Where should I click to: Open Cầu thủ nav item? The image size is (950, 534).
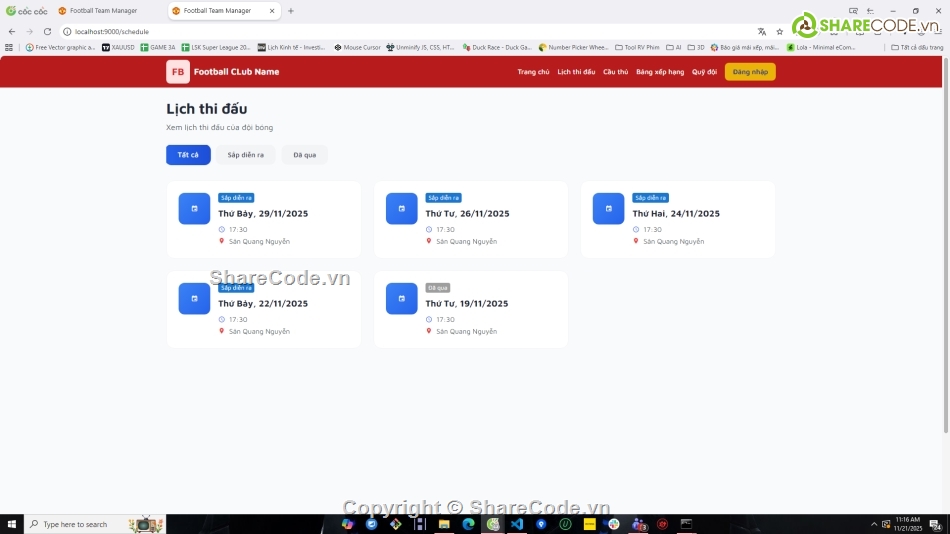616,72
